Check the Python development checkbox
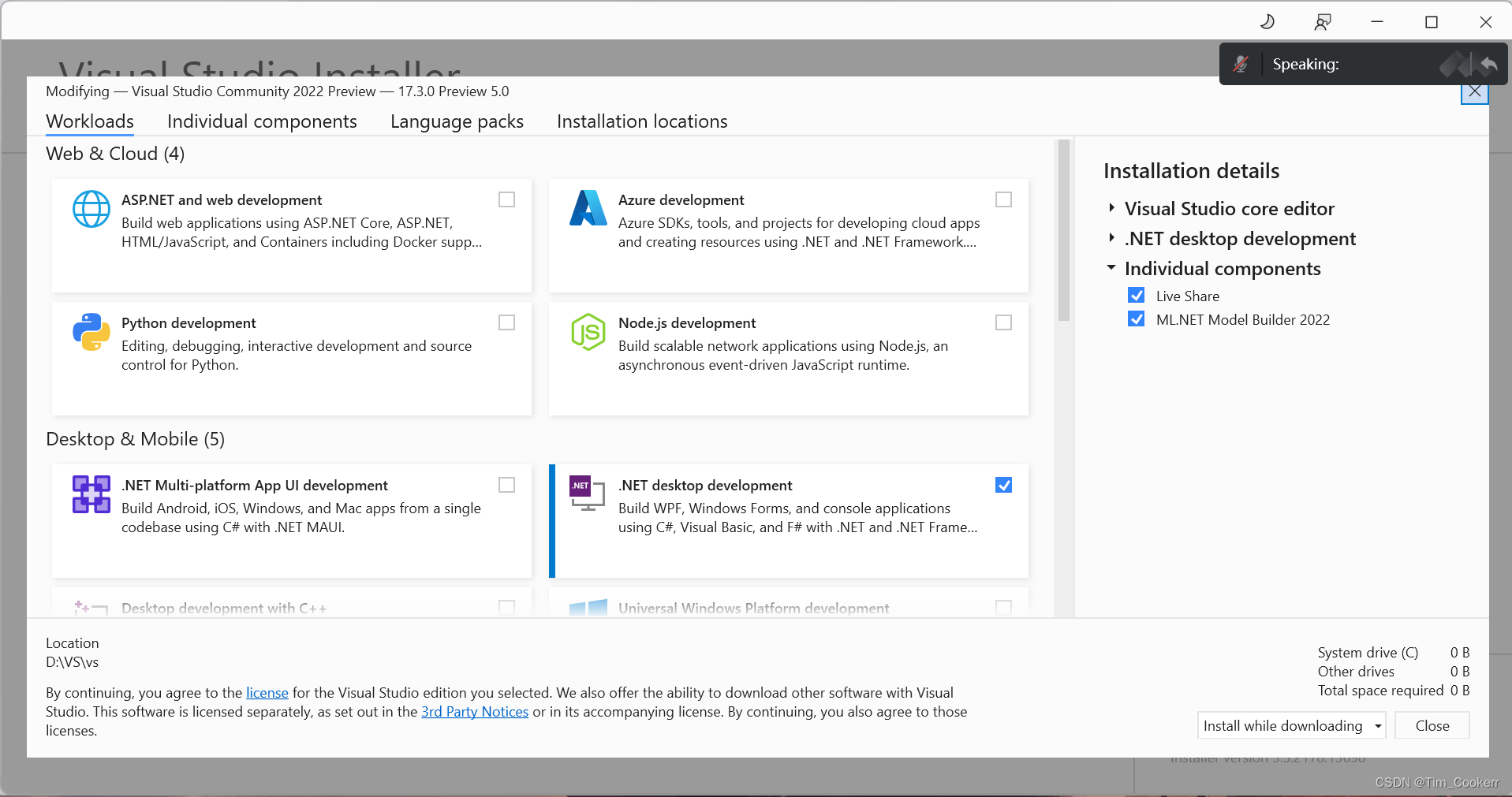 click(x=507, y=322)
